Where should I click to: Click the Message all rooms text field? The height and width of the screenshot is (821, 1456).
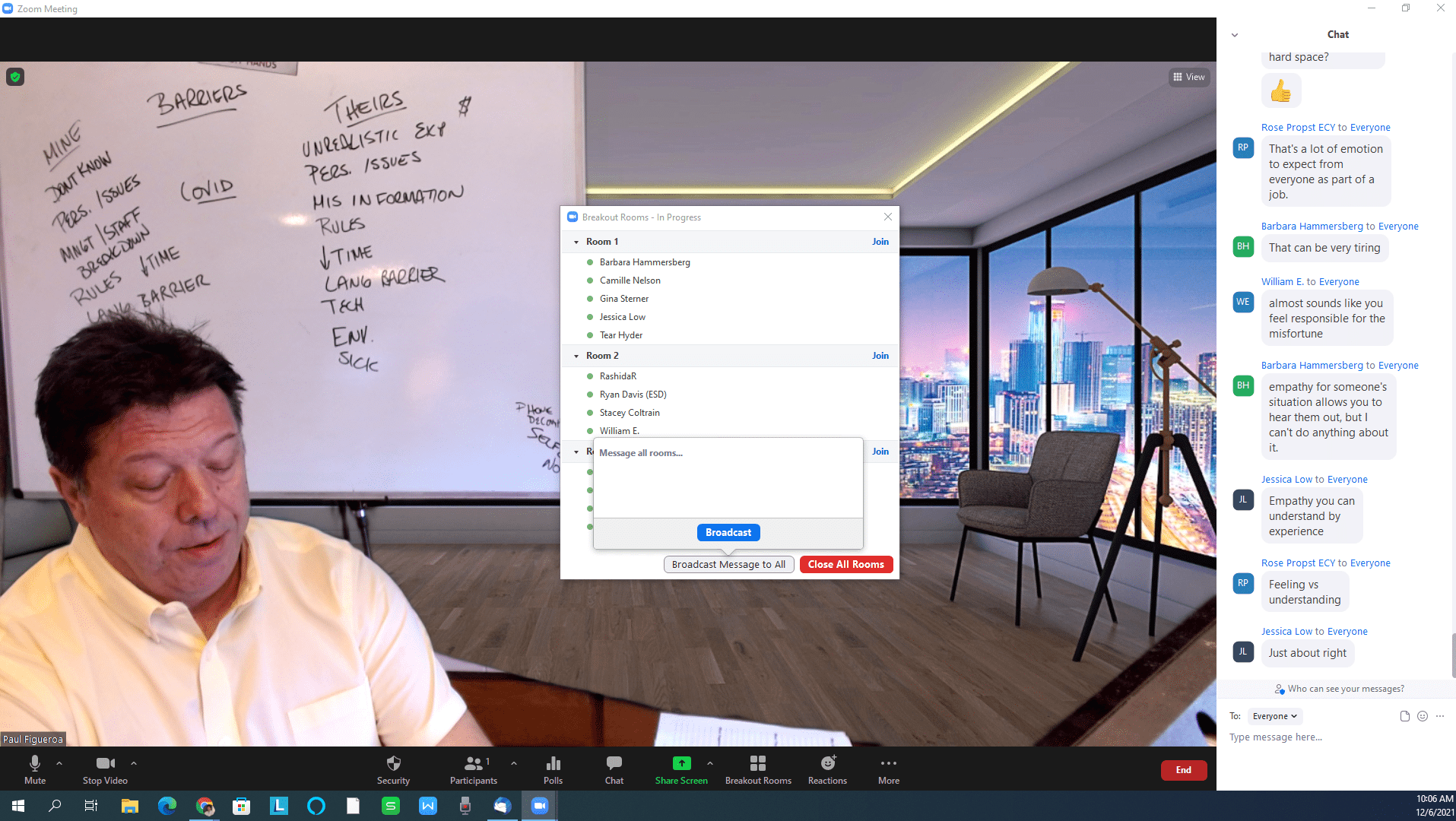(x=728, y=479)
